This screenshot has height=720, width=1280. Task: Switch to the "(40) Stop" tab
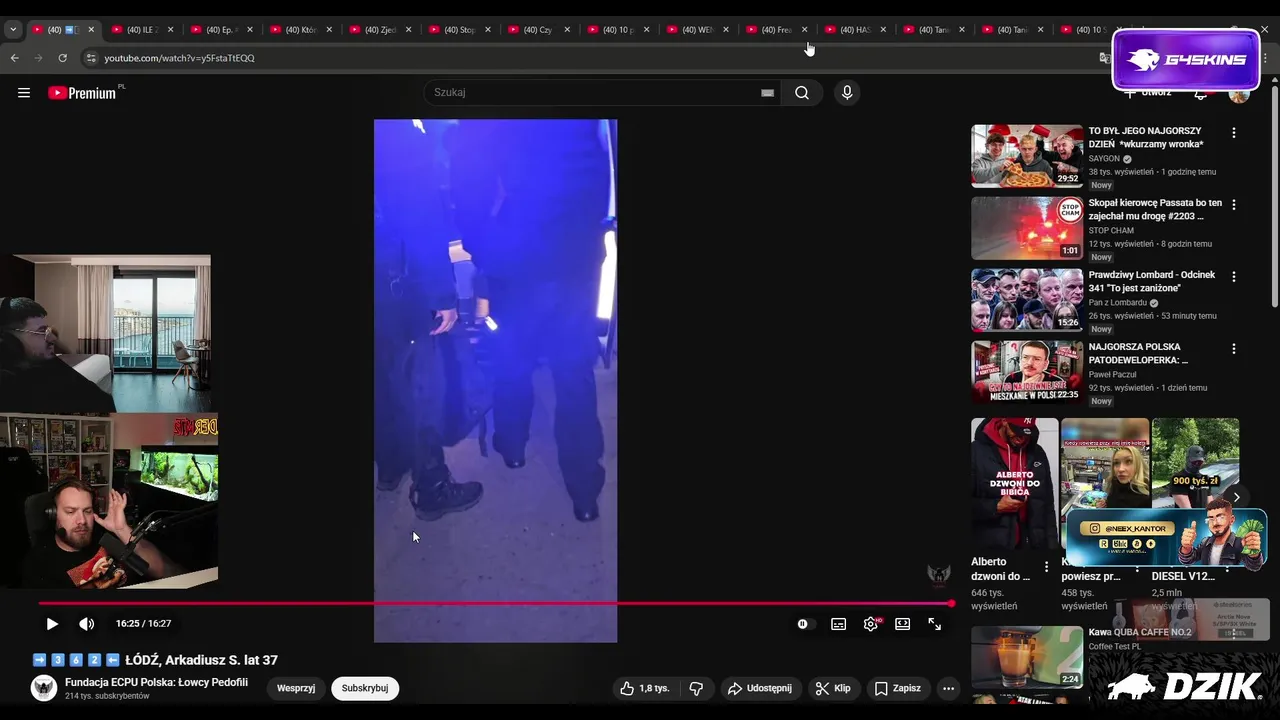(x=460, y=30)
